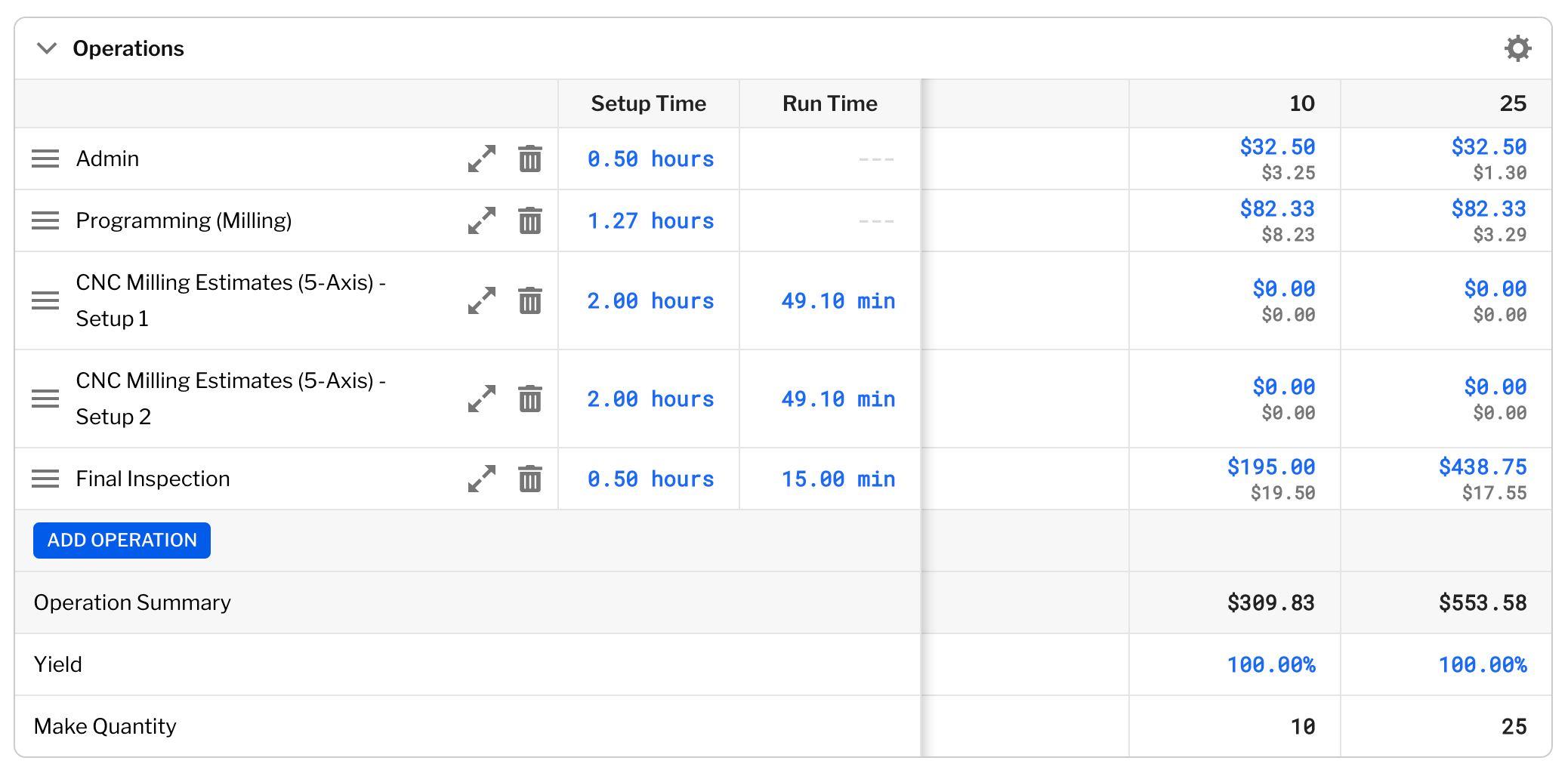Screen dimensions: 1568x773
Task: Edit Final Inspection run time of 15.00 min
Action: coord(837,478)
